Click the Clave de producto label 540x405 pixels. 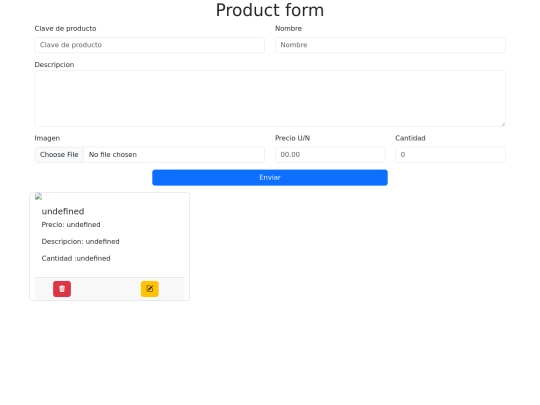(65, 29)
